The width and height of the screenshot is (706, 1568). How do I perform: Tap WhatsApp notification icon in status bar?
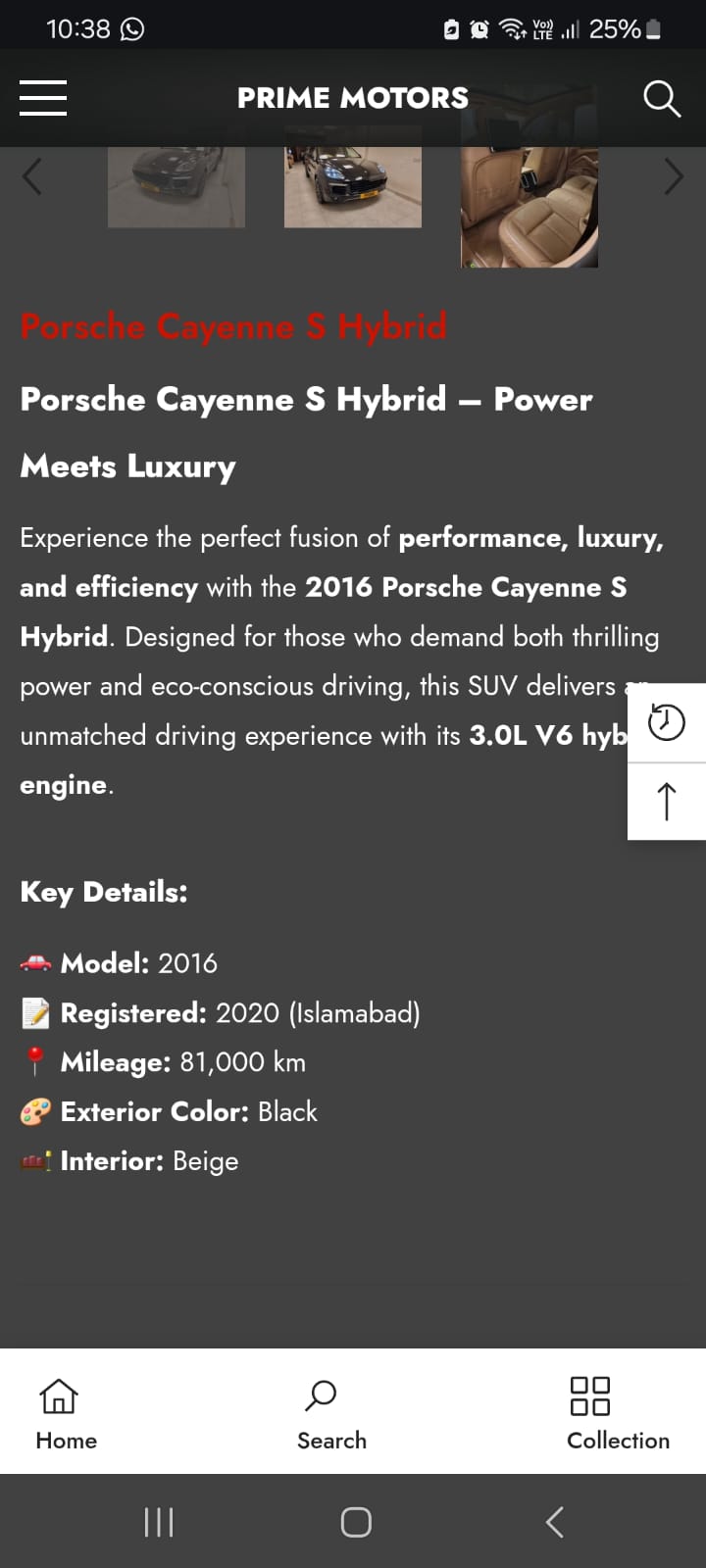(131, 29)
